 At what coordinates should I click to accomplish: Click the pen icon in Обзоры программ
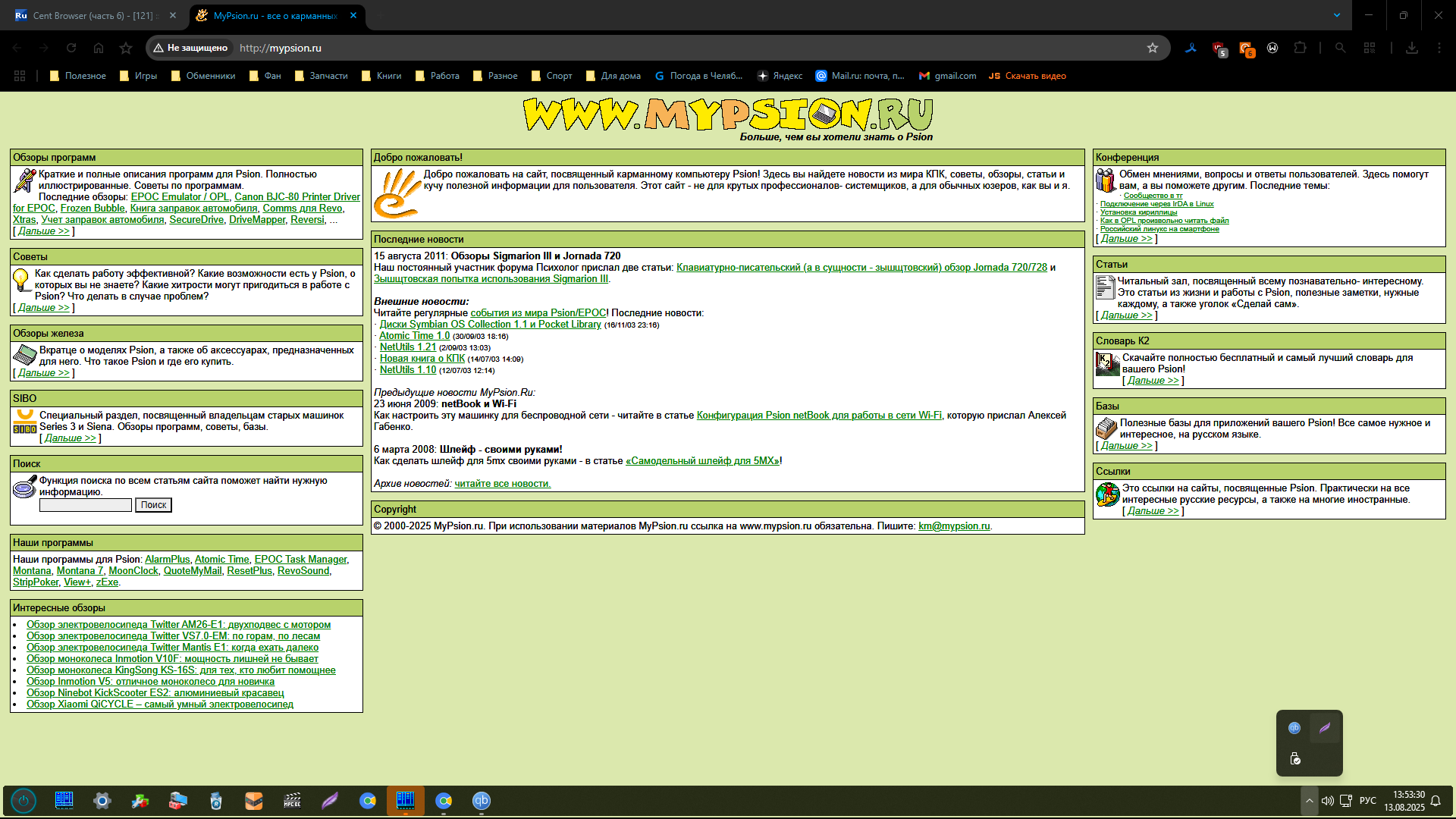click(x=25, y=180)
